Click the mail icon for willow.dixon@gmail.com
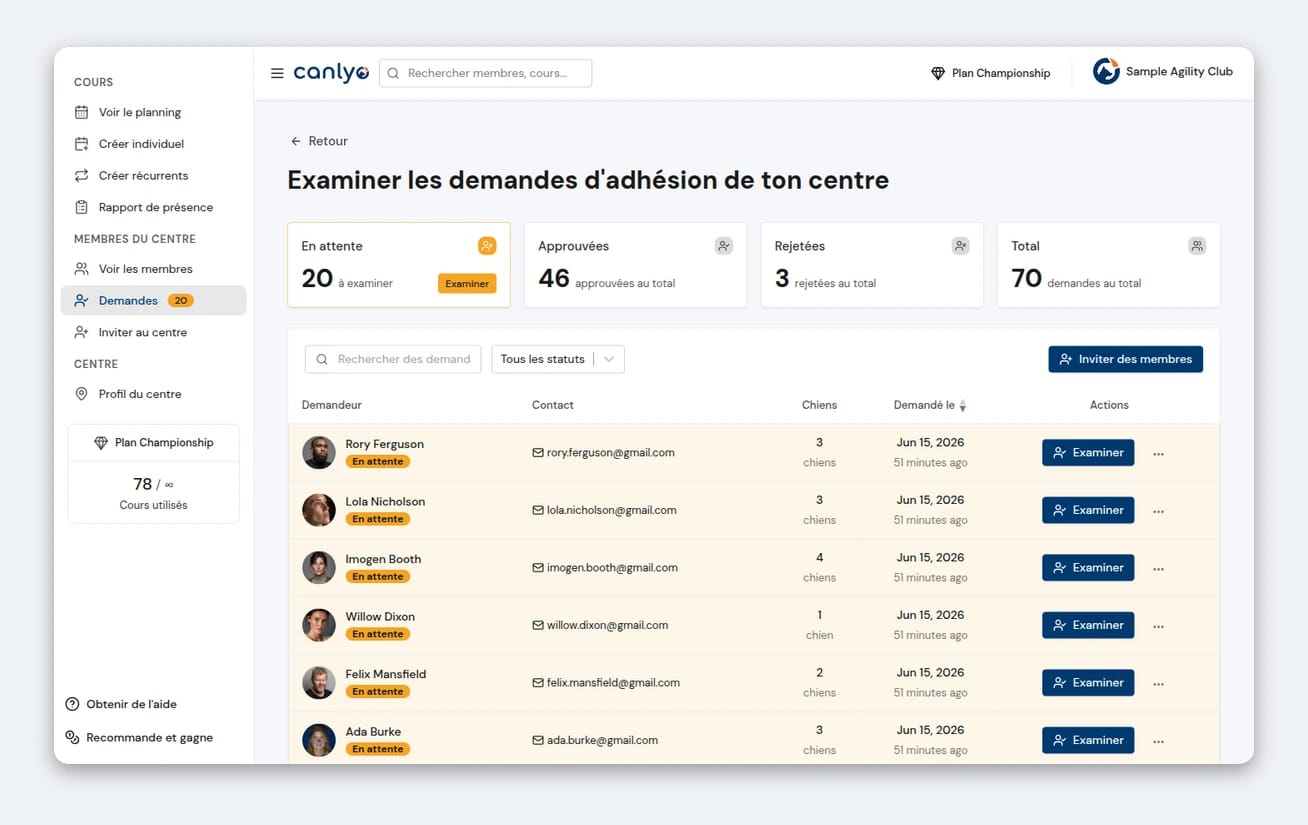Viewport: 1308px width, 825px height. point(538,626)
